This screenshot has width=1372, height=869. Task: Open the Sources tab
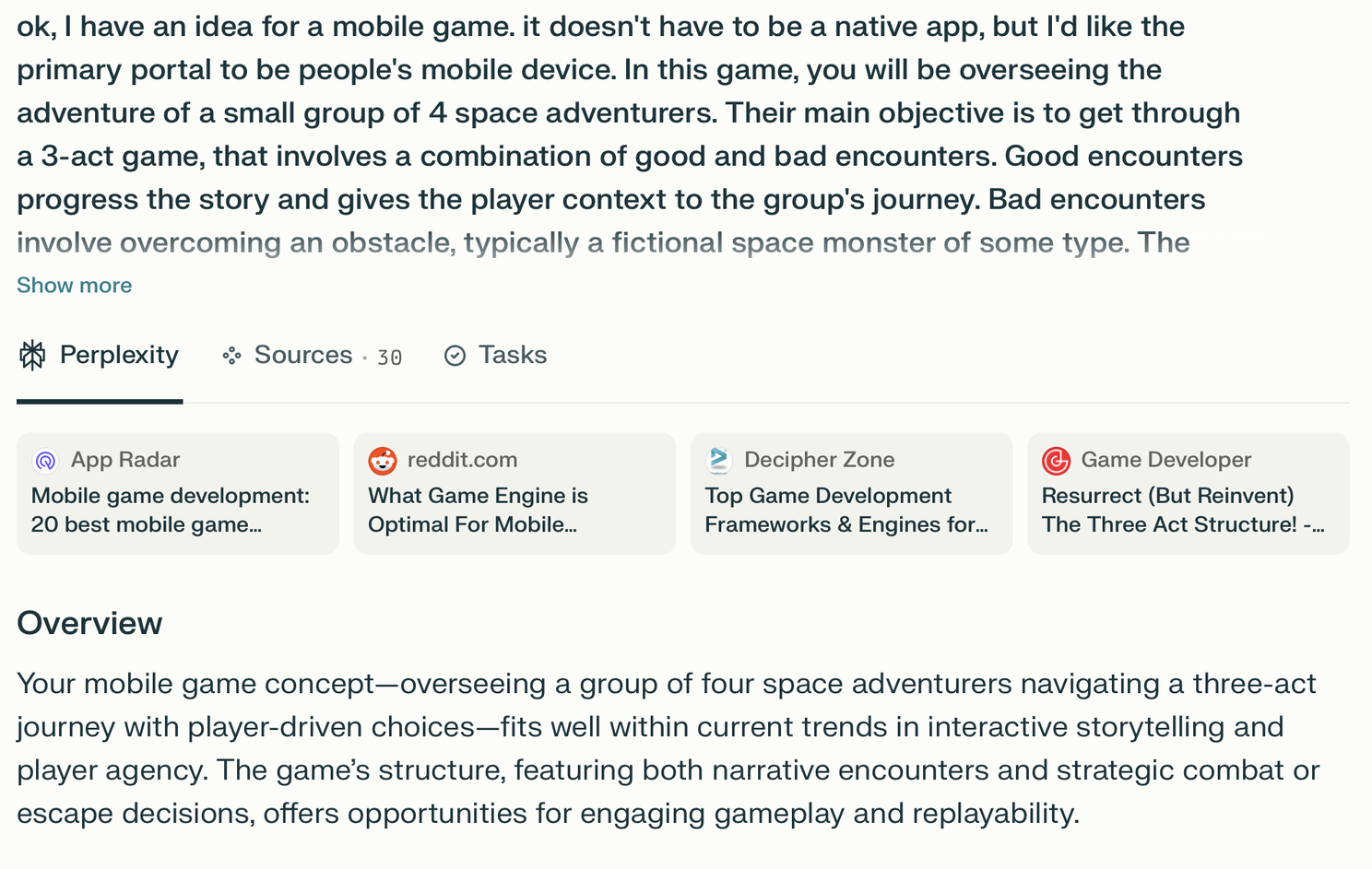[x=312, y=356]
